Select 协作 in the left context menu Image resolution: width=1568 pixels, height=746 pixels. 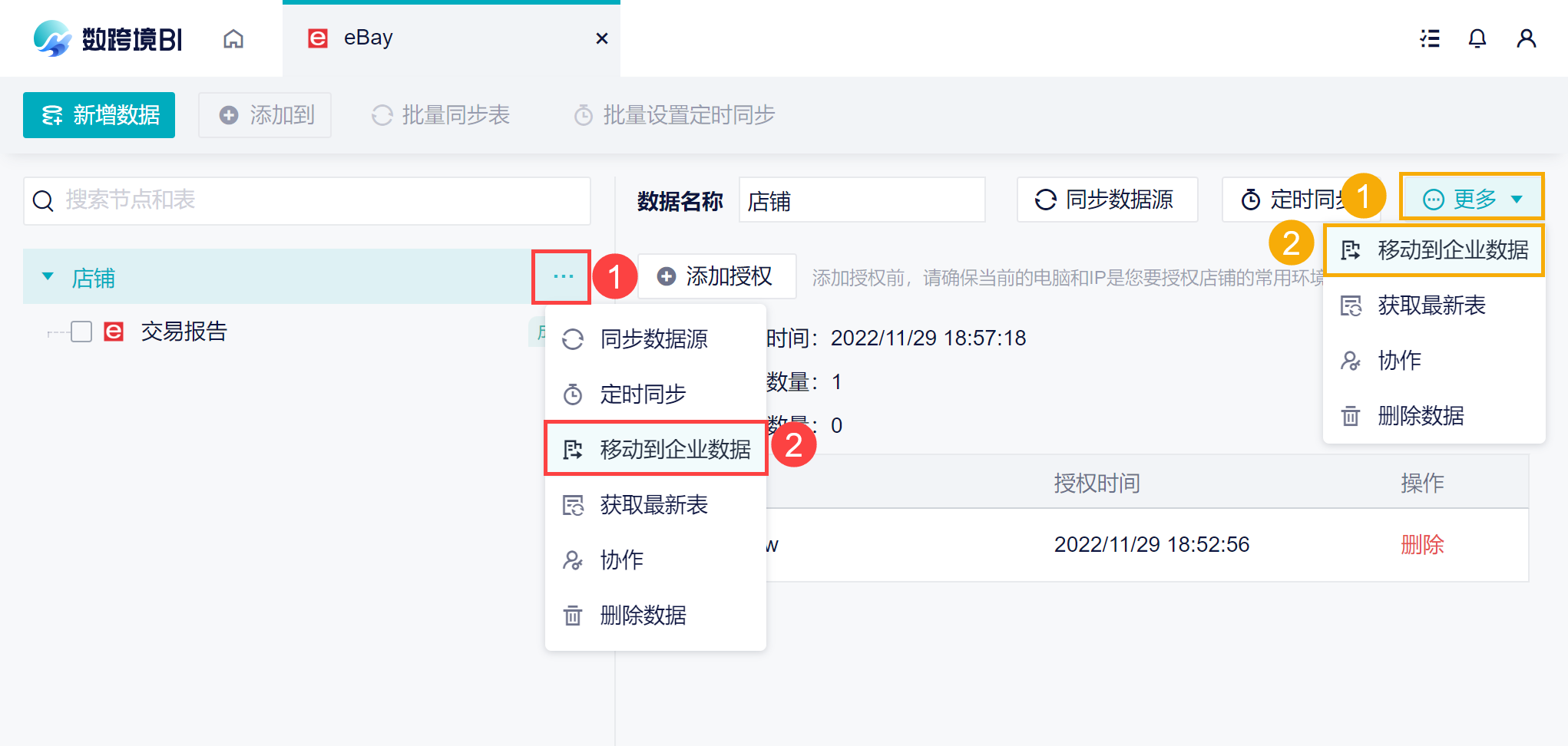621,559
